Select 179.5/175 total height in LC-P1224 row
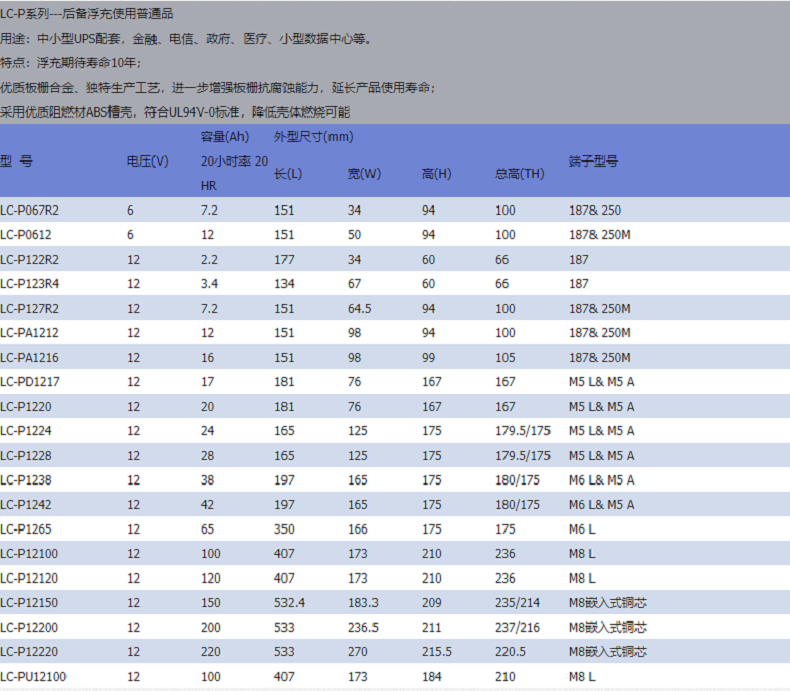790x691 pixels. (523, 431)
